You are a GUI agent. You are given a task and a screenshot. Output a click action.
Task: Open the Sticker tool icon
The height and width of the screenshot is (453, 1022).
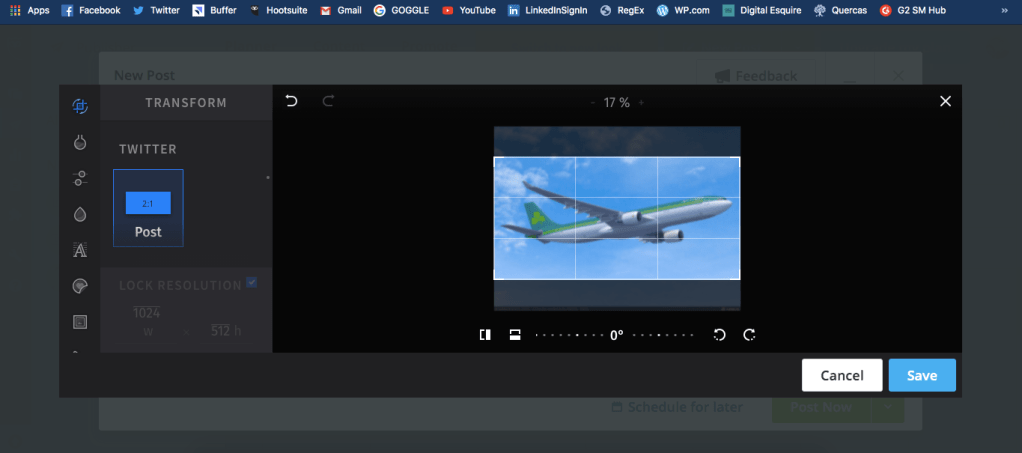click(x=80, y=286)
